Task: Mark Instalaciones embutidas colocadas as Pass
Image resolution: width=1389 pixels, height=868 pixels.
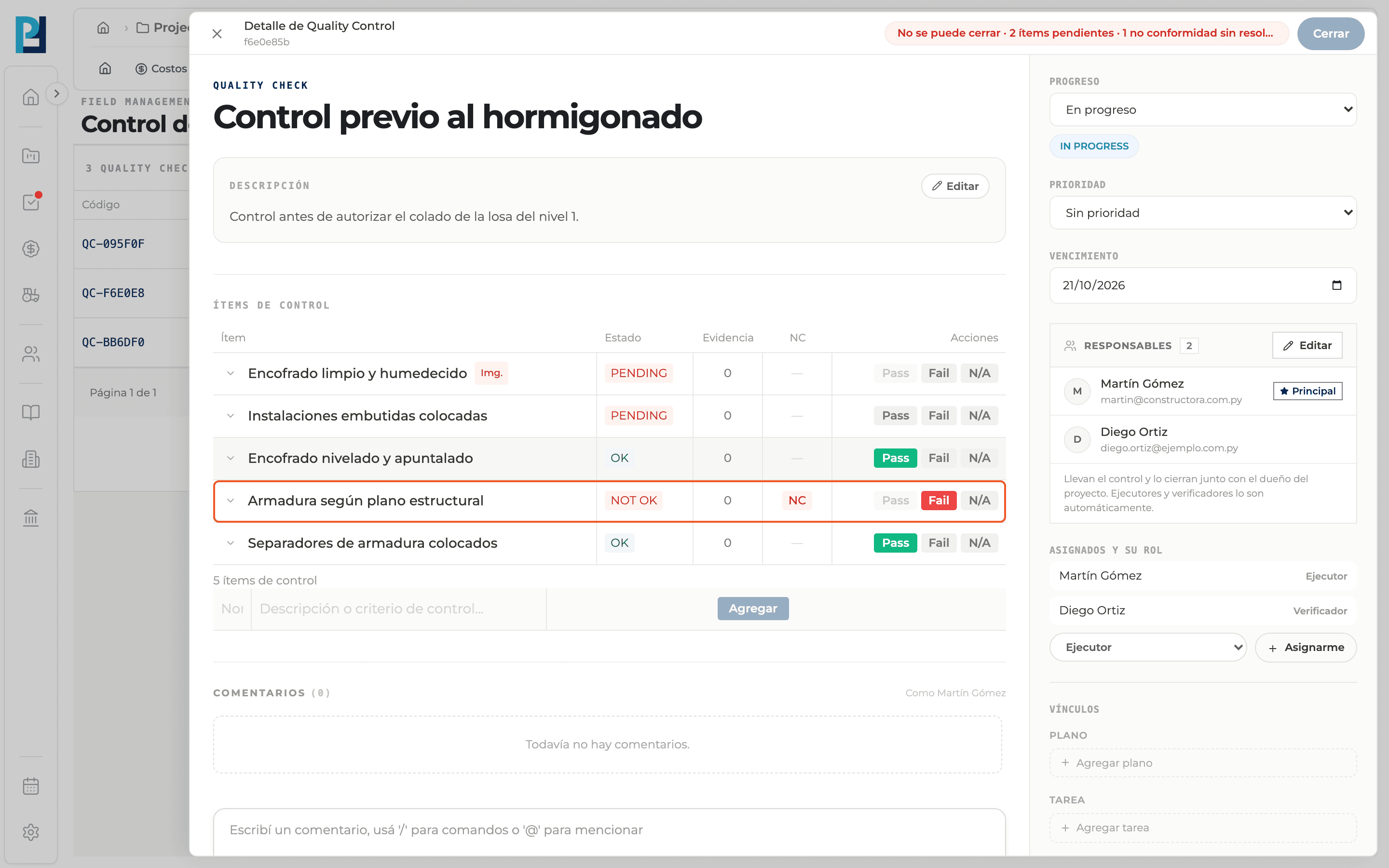Action: pyautogui.click(x=896, y=416)
